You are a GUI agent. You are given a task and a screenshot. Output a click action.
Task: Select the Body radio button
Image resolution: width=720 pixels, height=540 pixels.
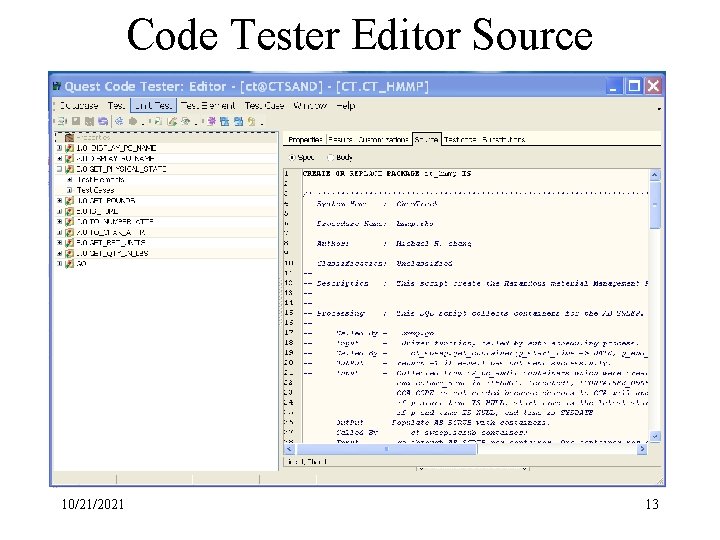[331, 158]
